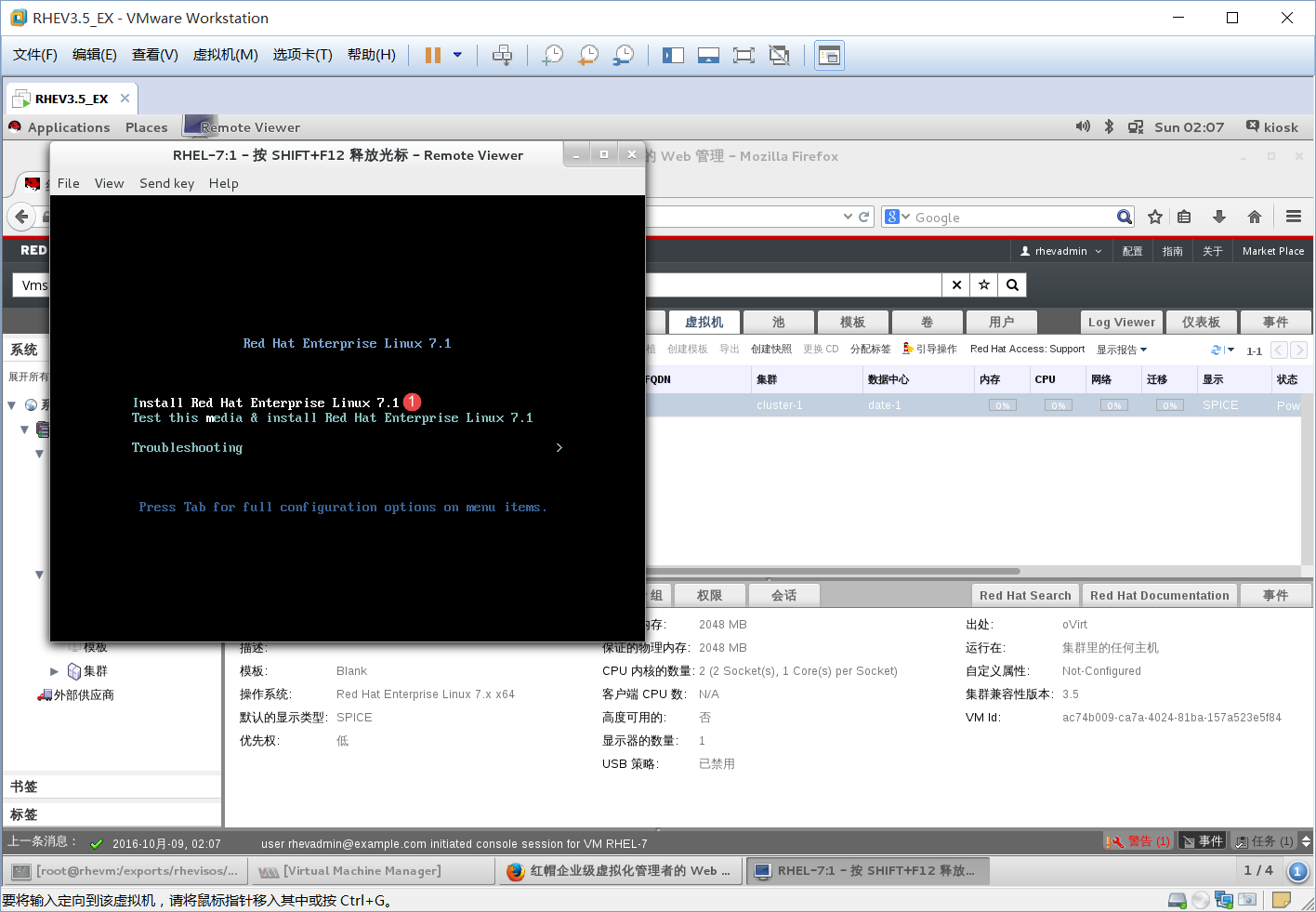This screenshot has width=1316, height=912.
Task: Open the GNOME Applications menu
Action: coord(69,127)
